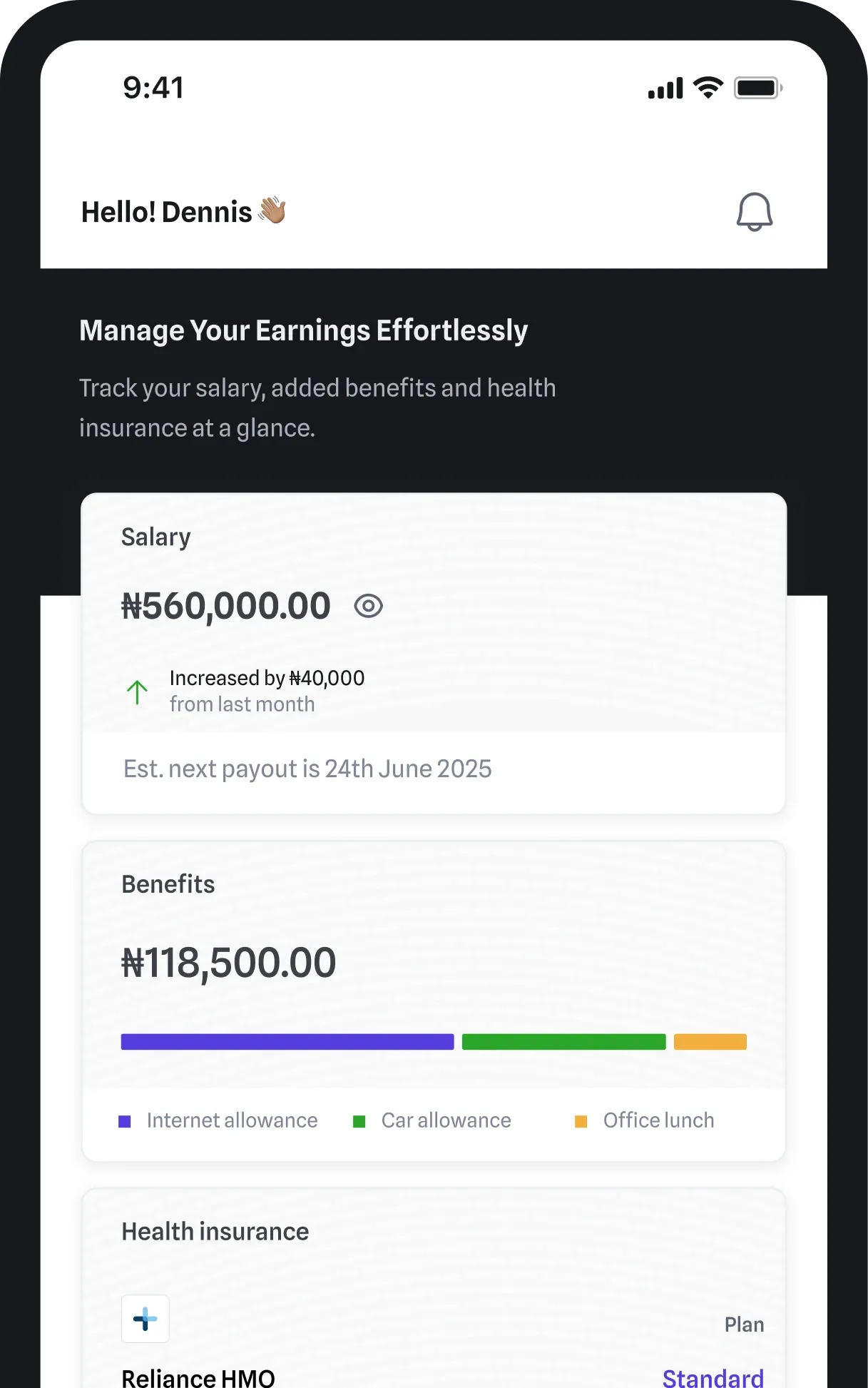This screenshot has width=868, height=1388.
Task: Open notifications via the bell icon
Action: pyautogui.click(x=754, y=212)
